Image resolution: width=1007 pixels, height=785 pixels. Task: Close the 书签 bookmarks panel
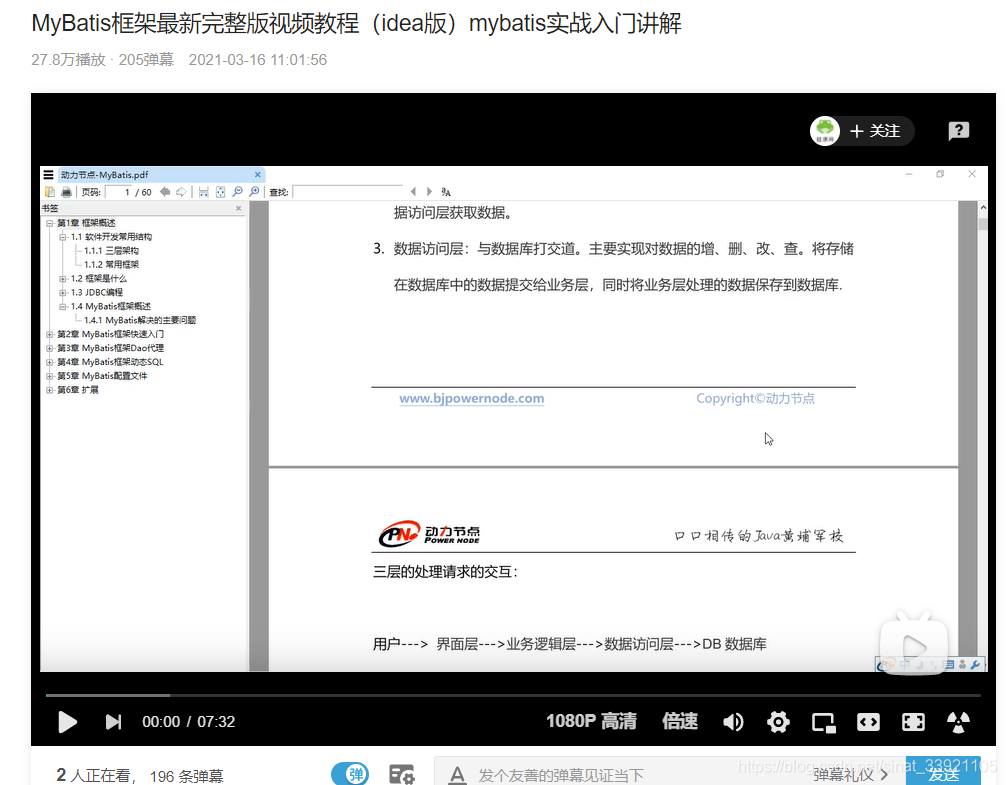pyautogui.click(x=239, y=208)
